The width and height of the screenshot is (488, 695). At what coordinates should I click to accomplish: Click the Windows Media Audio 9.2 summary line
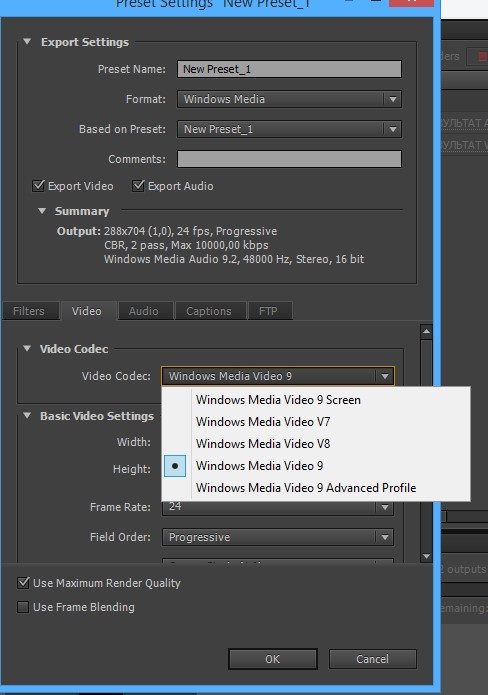(x=234, y=259)
